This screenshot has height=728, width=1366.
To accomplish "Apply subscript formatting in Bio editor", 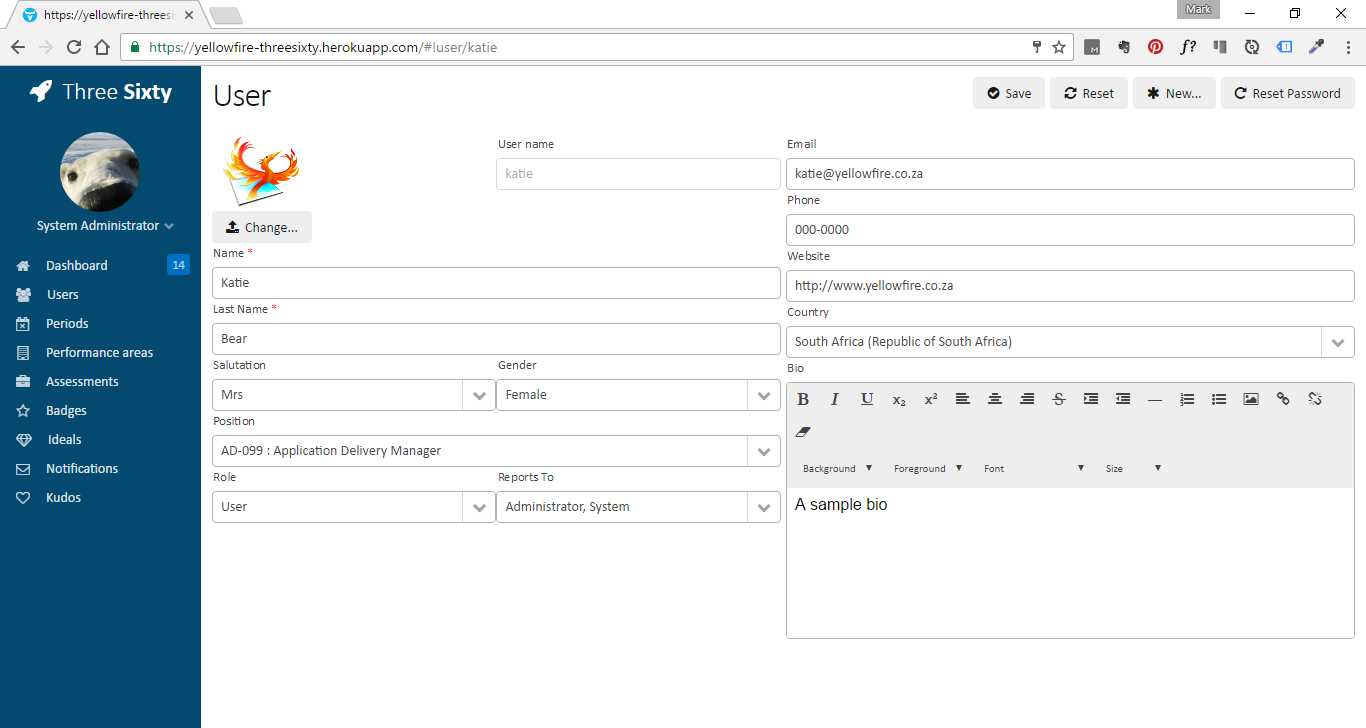I will [899, 399].
